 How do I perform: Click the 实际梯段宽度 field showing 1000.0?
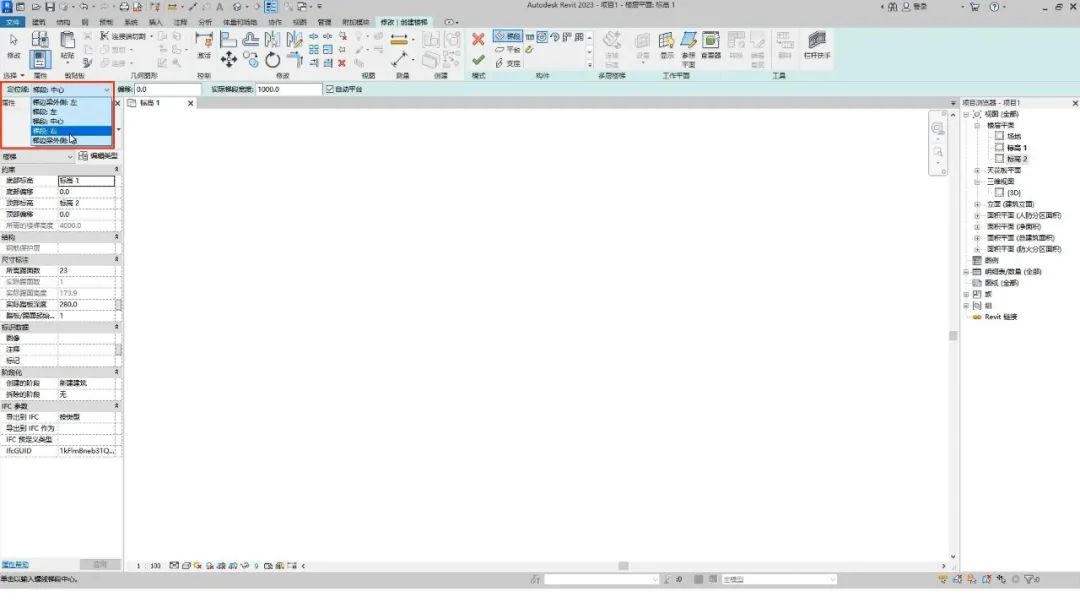point(289,90)
